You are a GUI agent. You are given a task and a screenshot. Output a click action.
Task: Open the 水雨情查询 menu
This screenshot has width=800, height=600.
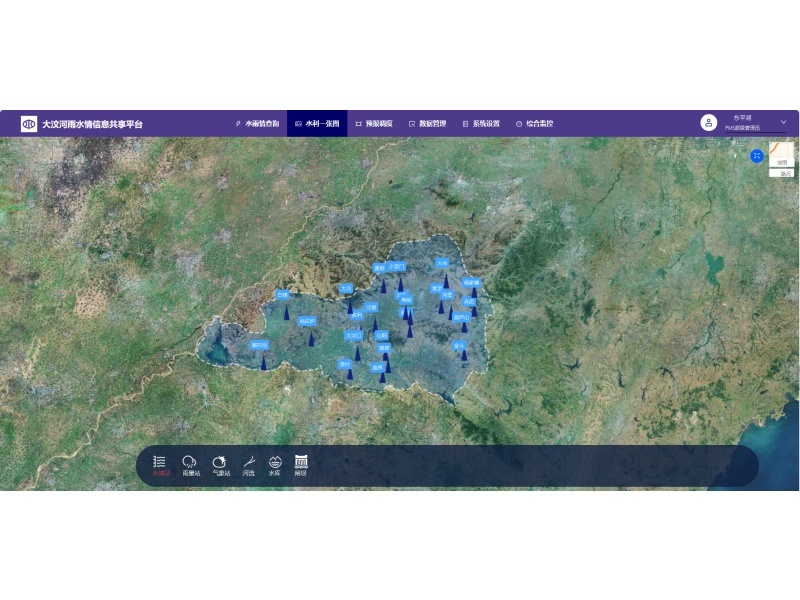(x=256, y=124)
